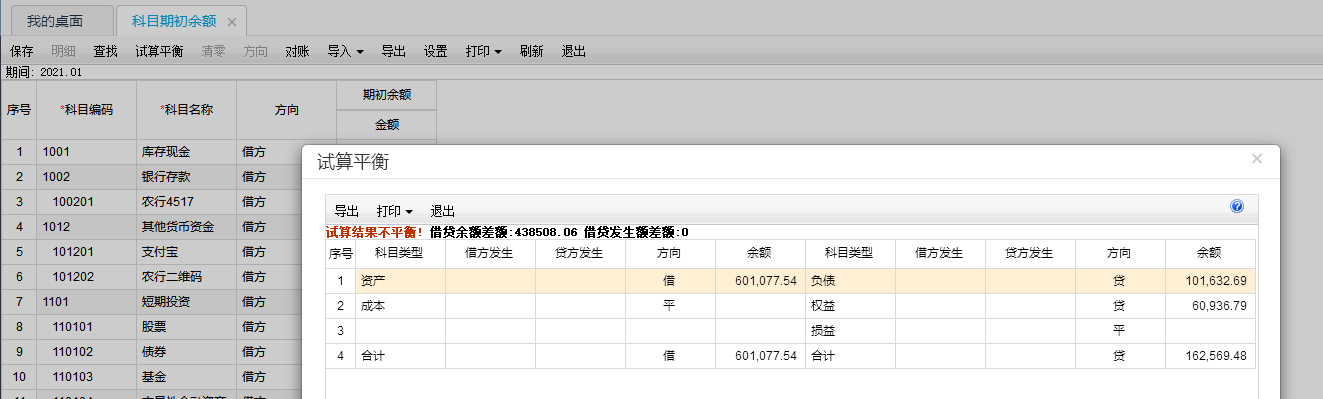Image resolution: width=1323 pixels, height=399 pixels.
Task: Click 保存 in main toolbar
Action: point(21,51)
